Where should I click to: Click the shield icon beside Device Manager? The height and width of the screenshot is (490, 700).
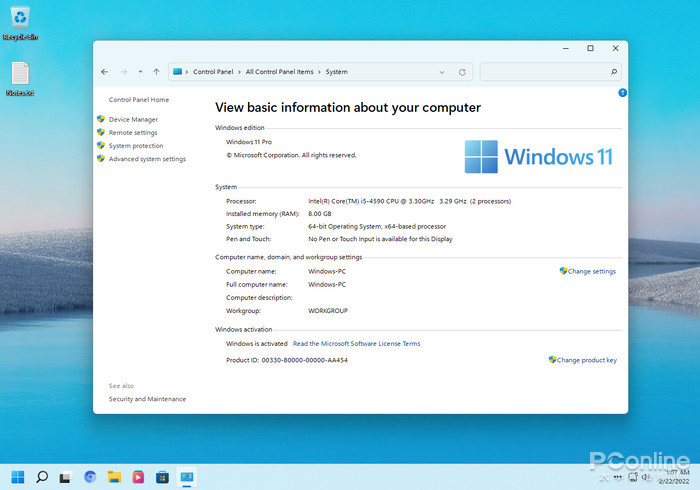pyautogui.click(x=101, y=119)
